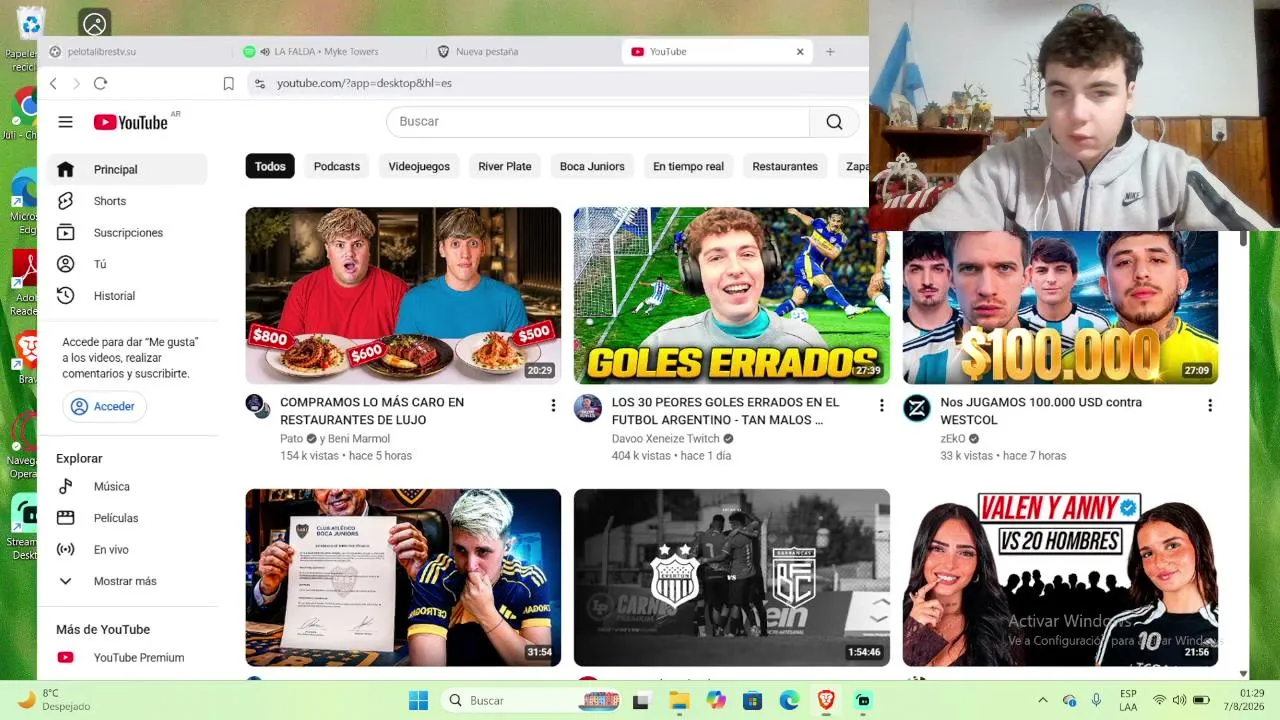Image resolution: width=1280 pixels, height=720 pixels.
Task: Open options for goles errados video
Action: click(881, 405)
